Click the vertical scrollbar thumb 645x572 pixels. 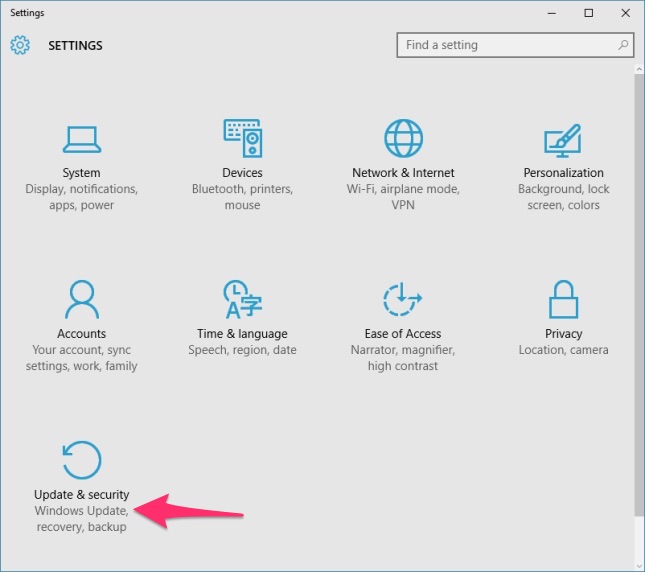click(x=639, y=295)
